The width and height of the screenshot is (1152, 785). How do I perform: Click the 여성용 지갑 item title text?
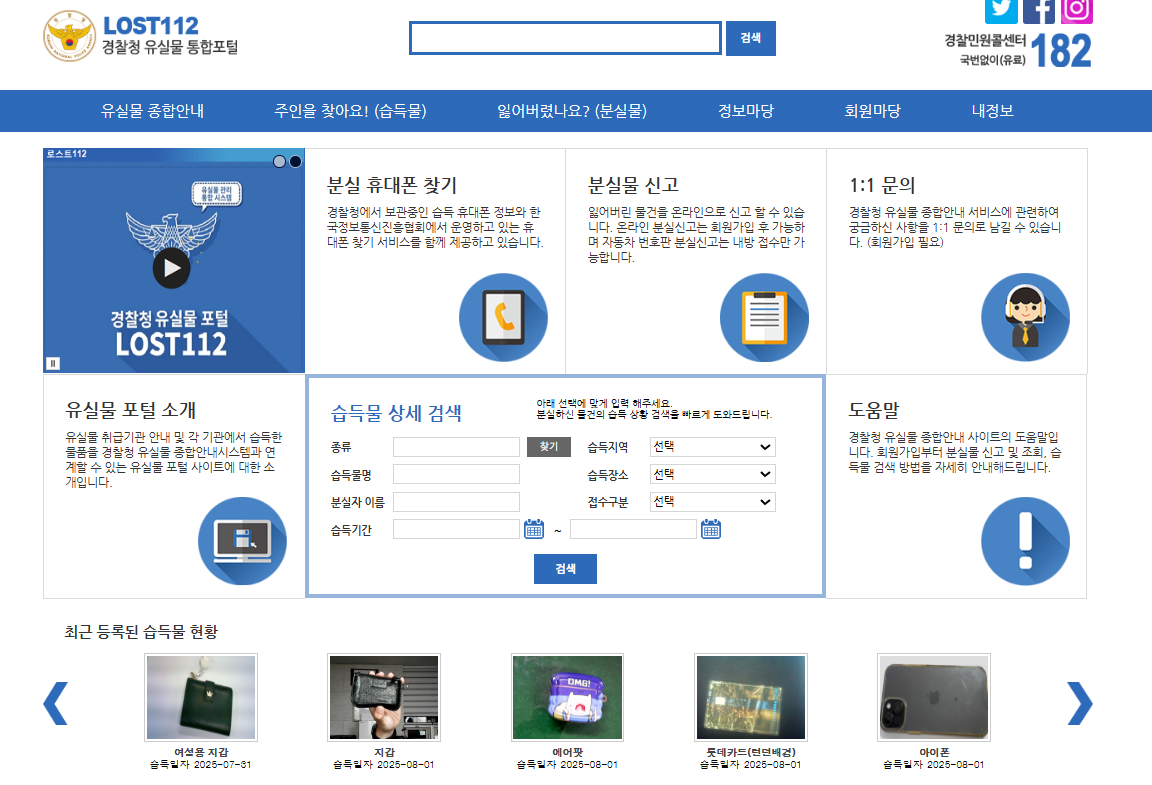[x=201, y=752]
